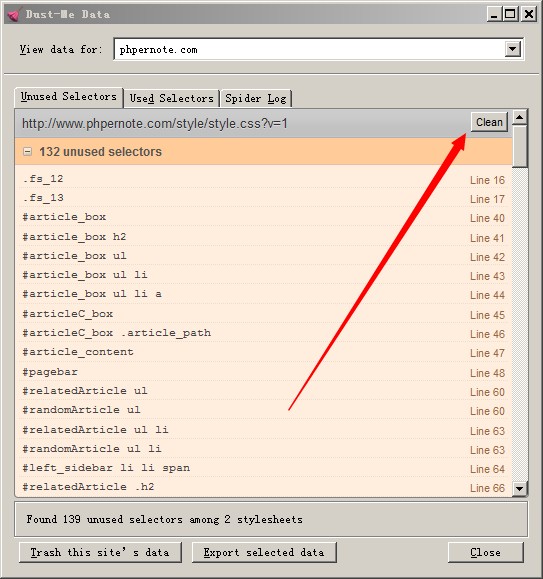
Task: Click Export selected data button
Action: (264, 552)
